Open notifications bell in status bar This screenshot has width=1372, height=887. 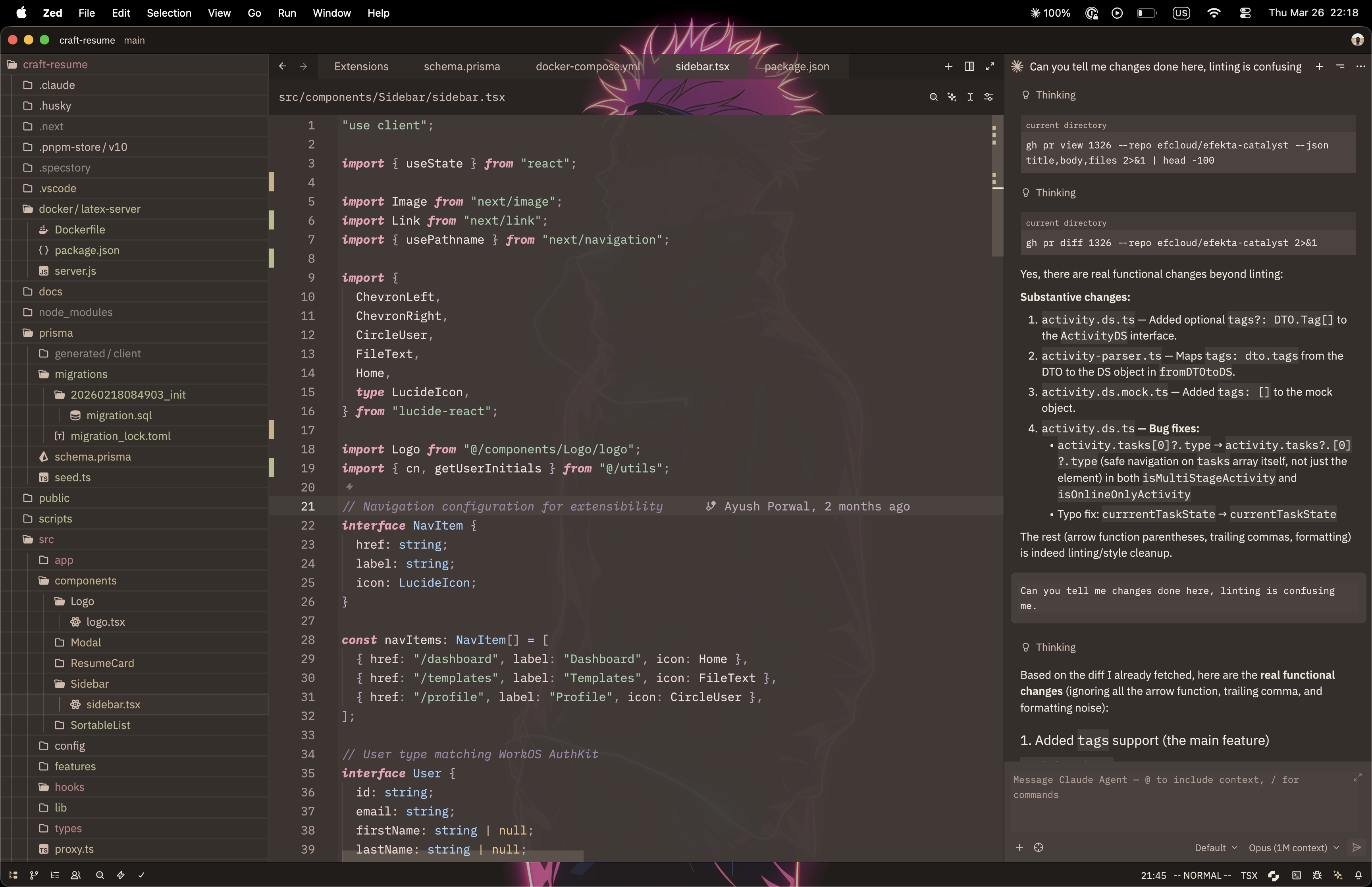pos(1358,875)
